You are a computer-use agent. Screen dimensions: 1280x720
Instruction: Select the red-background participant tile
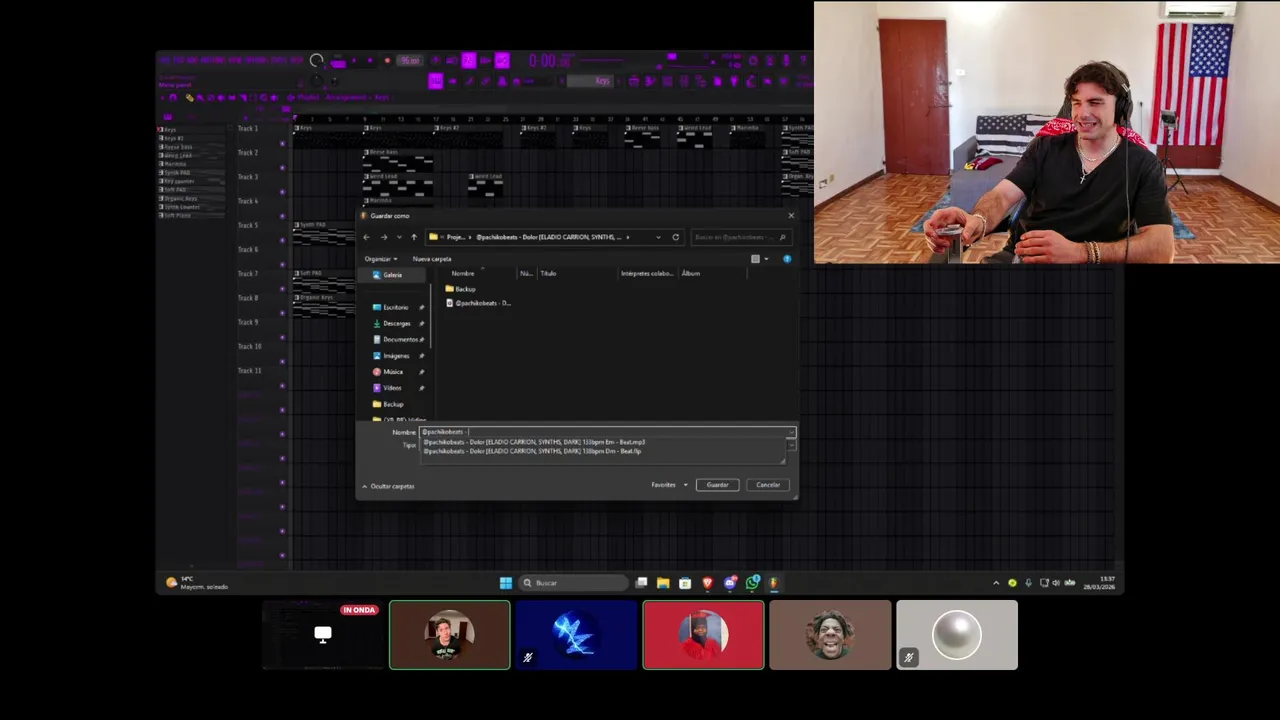[x=703, y=635]
